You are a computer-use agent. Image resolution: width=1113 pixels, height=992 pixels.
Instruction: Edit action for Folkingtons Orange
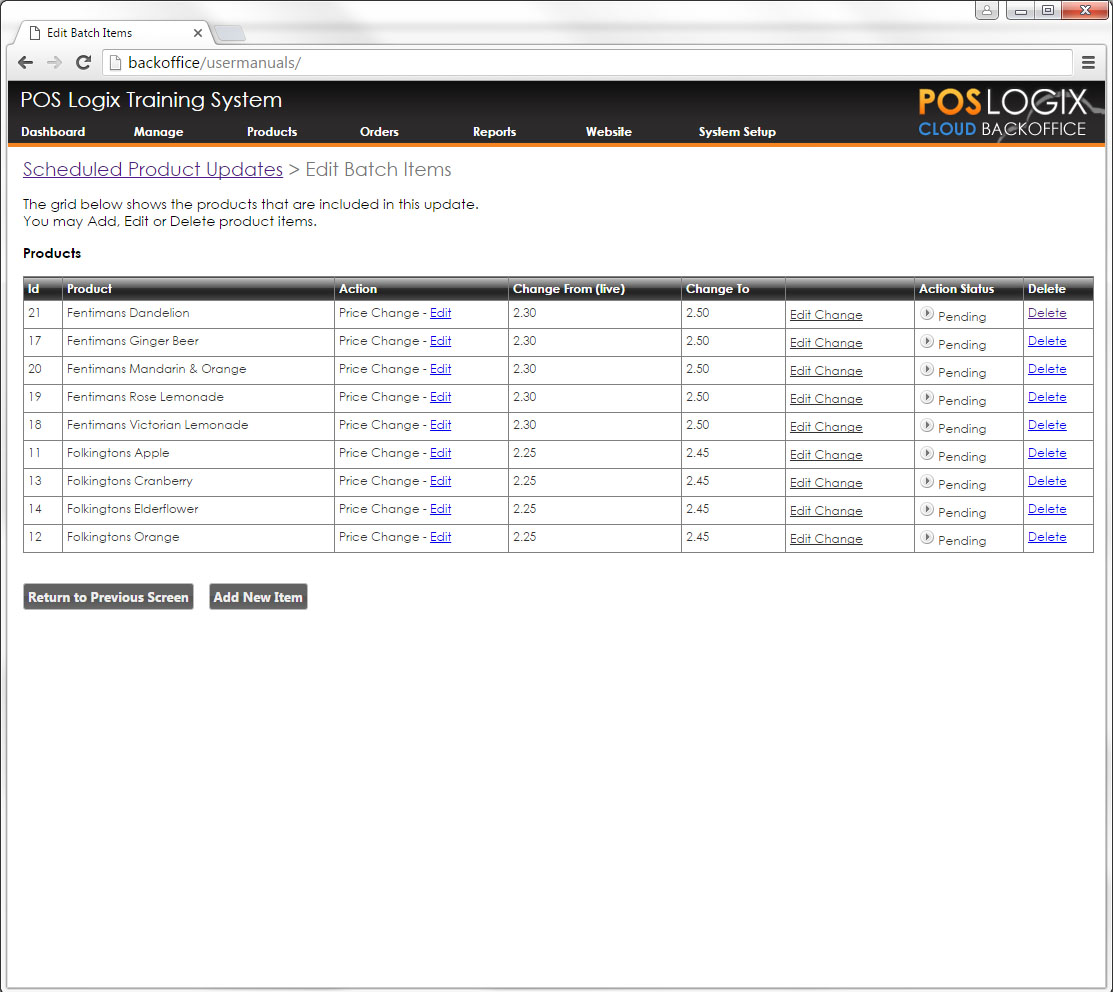(x=440, y=537)
